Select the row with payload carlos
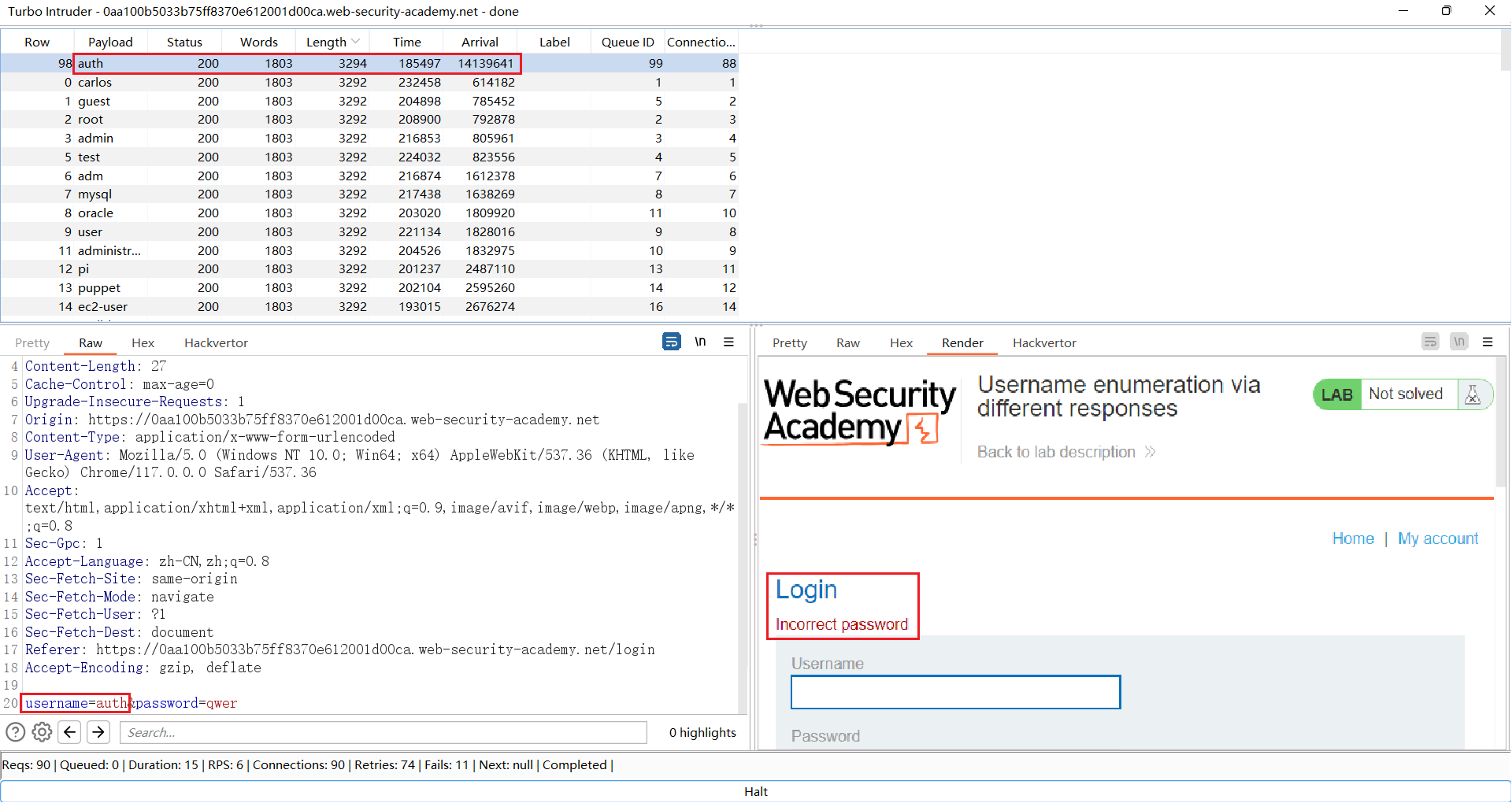The width and height of the screenshot is (1512, 803). click(369, 82)
